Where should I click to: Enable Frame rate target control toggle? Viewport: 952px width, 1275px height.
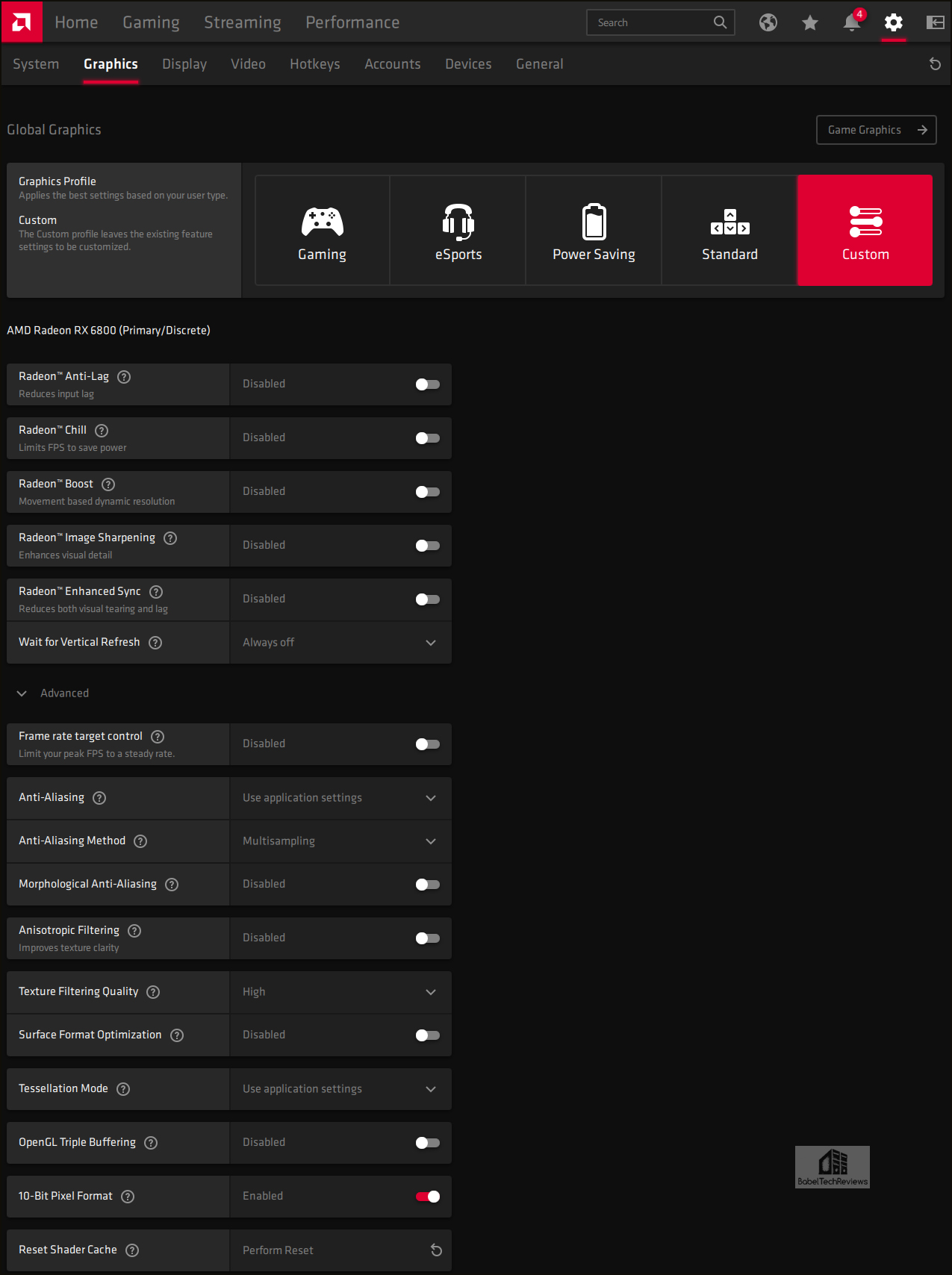[x=428, y=744]
